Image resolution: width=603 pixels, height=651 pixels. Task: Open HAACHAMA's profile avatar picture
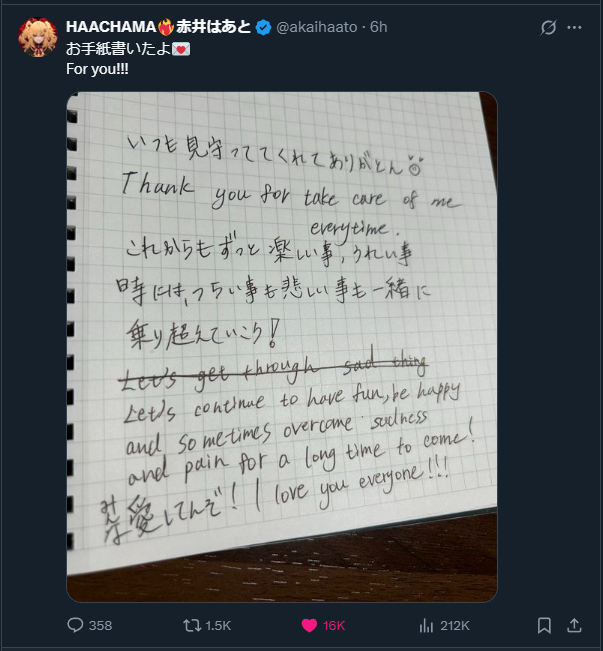coord(38,37)
